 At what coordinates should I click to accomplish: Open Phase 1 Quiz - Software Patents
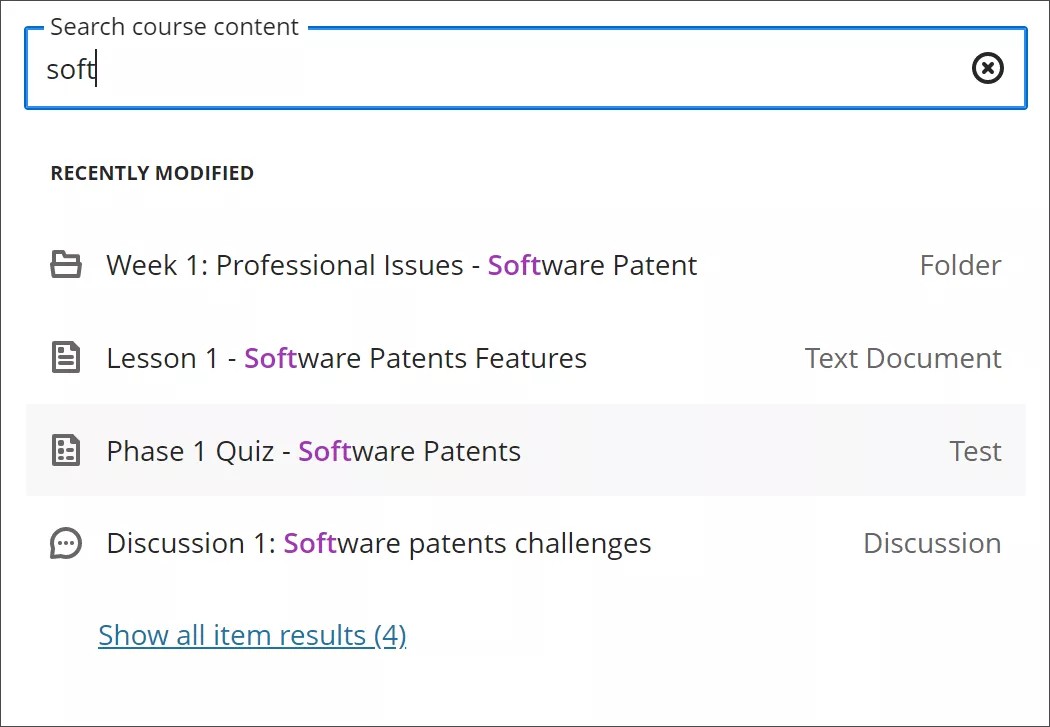click(313, 451)
